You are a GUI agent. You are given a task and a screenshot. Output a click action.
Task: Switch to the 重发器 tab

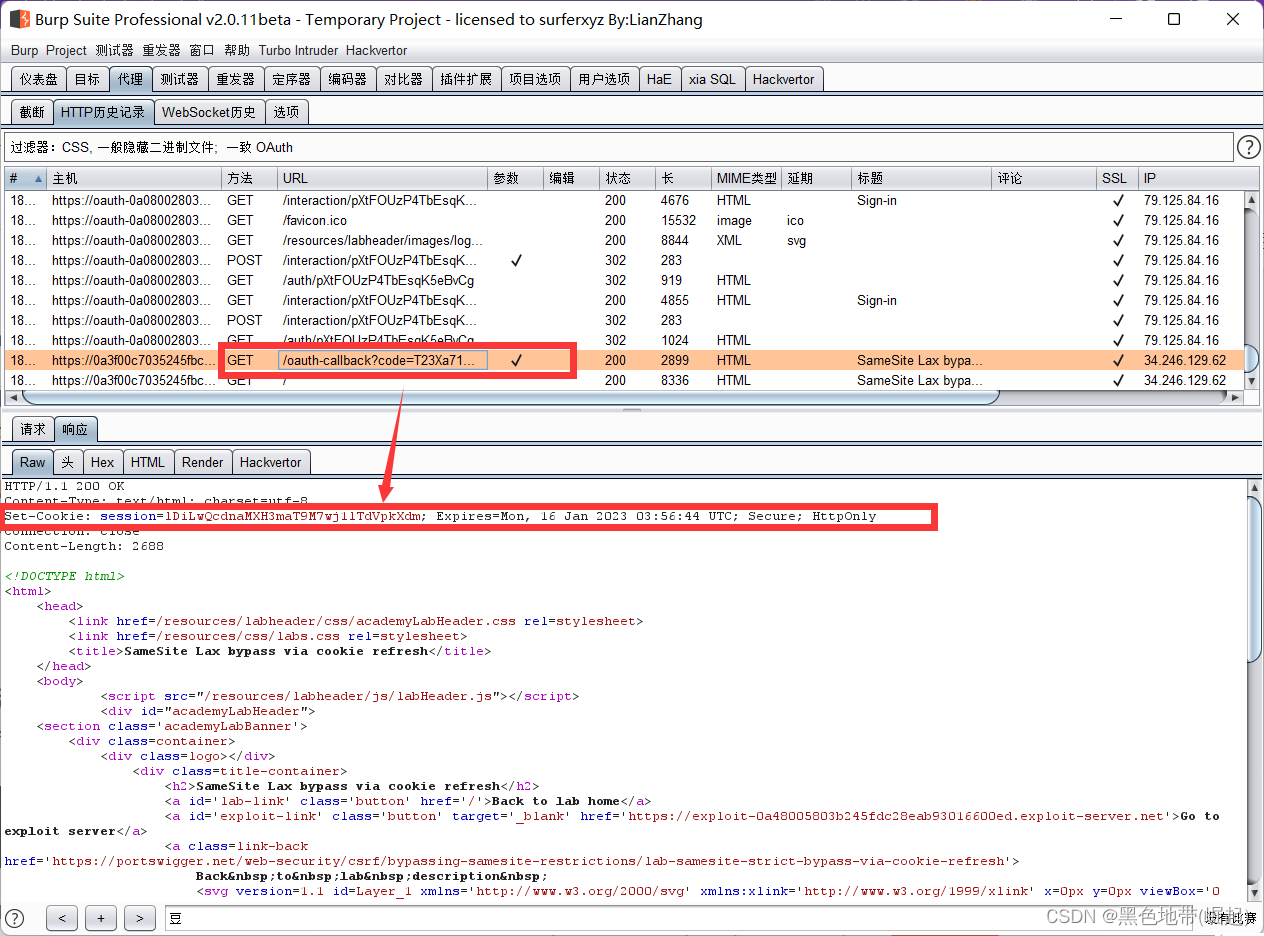(x=236, y=79)
